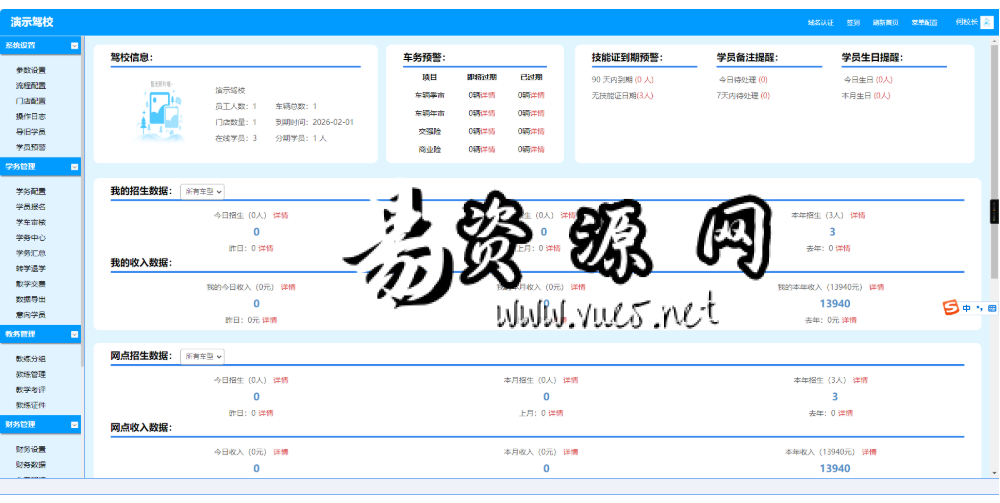This screenshot has width=1000, height=503.
Task: Open vehicle type dropdown in 网点招生数据
Action: [x=202, y=356]
